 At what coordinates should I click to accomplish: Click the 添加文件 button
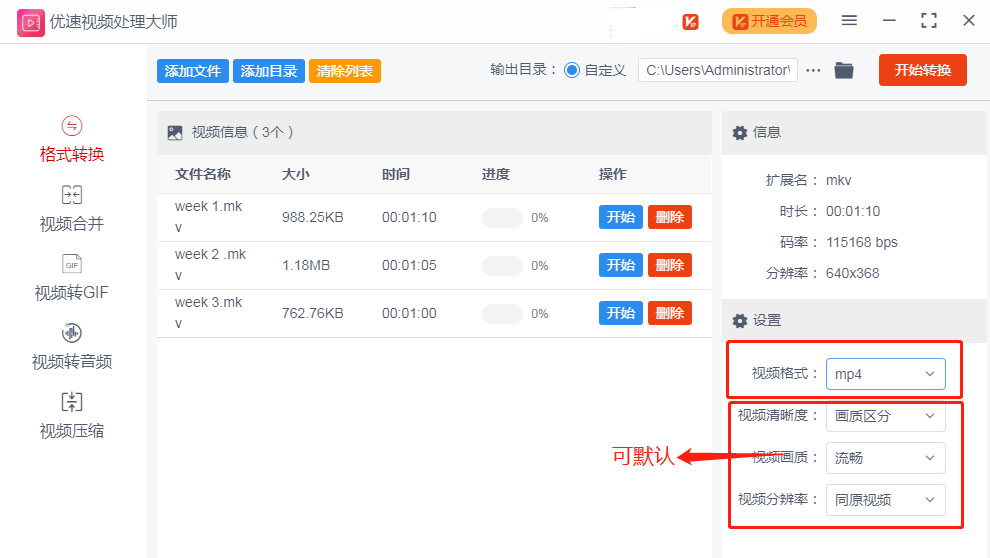[193, 71]
